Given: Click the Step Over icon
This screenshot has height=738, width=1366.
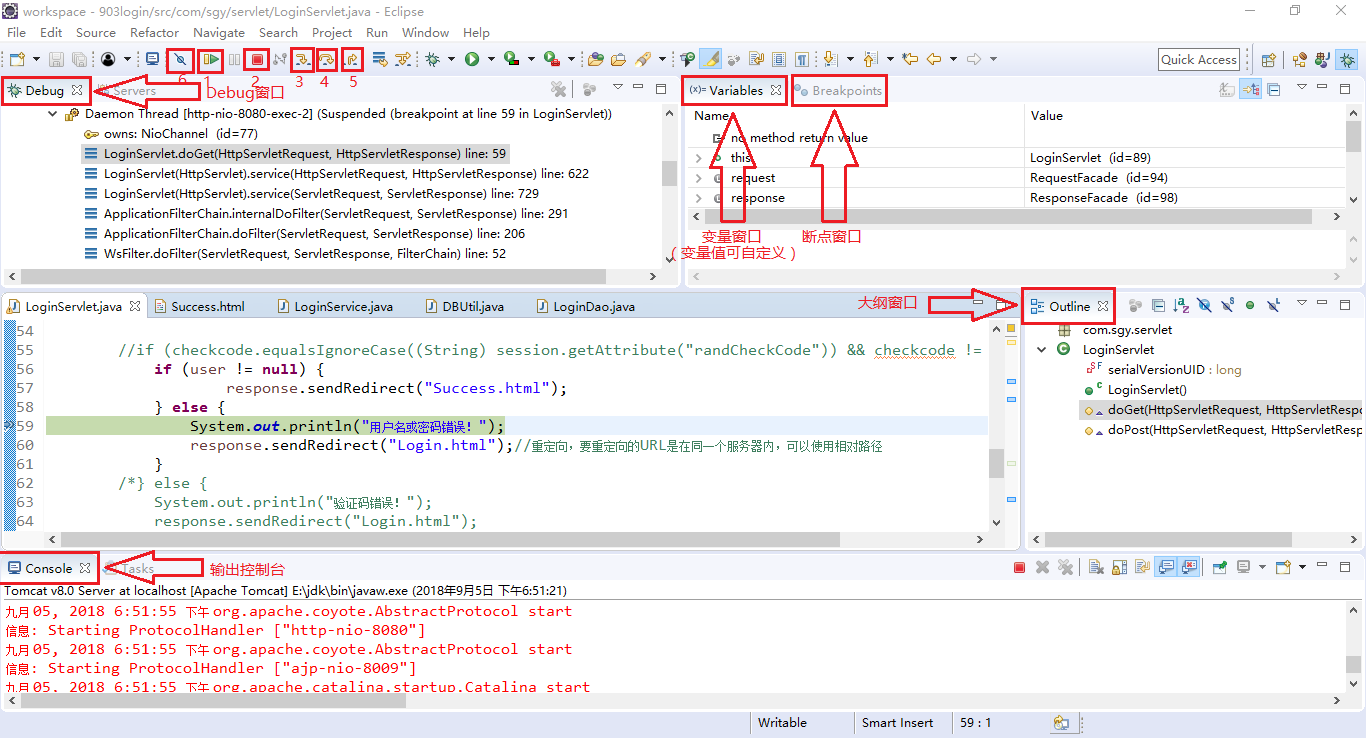Looking at the screenshot, I should pyautogui.click(x=326, y=60).
